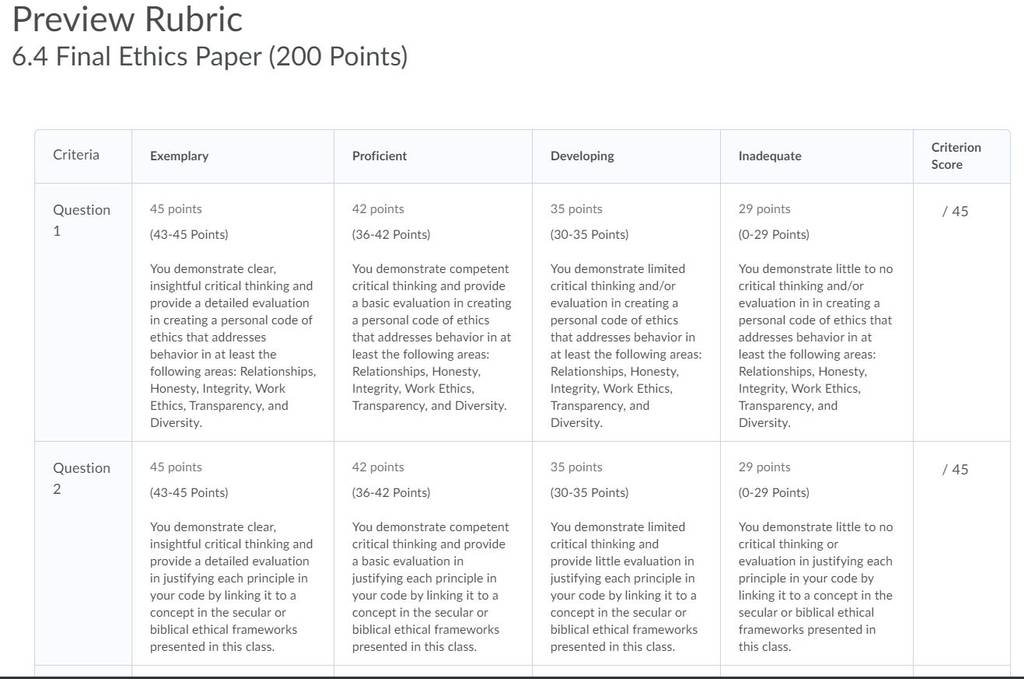Click the Exemplary column header
Image resolution: width=1024 pixels, height=679 pixels.
(x=179, y=156)
